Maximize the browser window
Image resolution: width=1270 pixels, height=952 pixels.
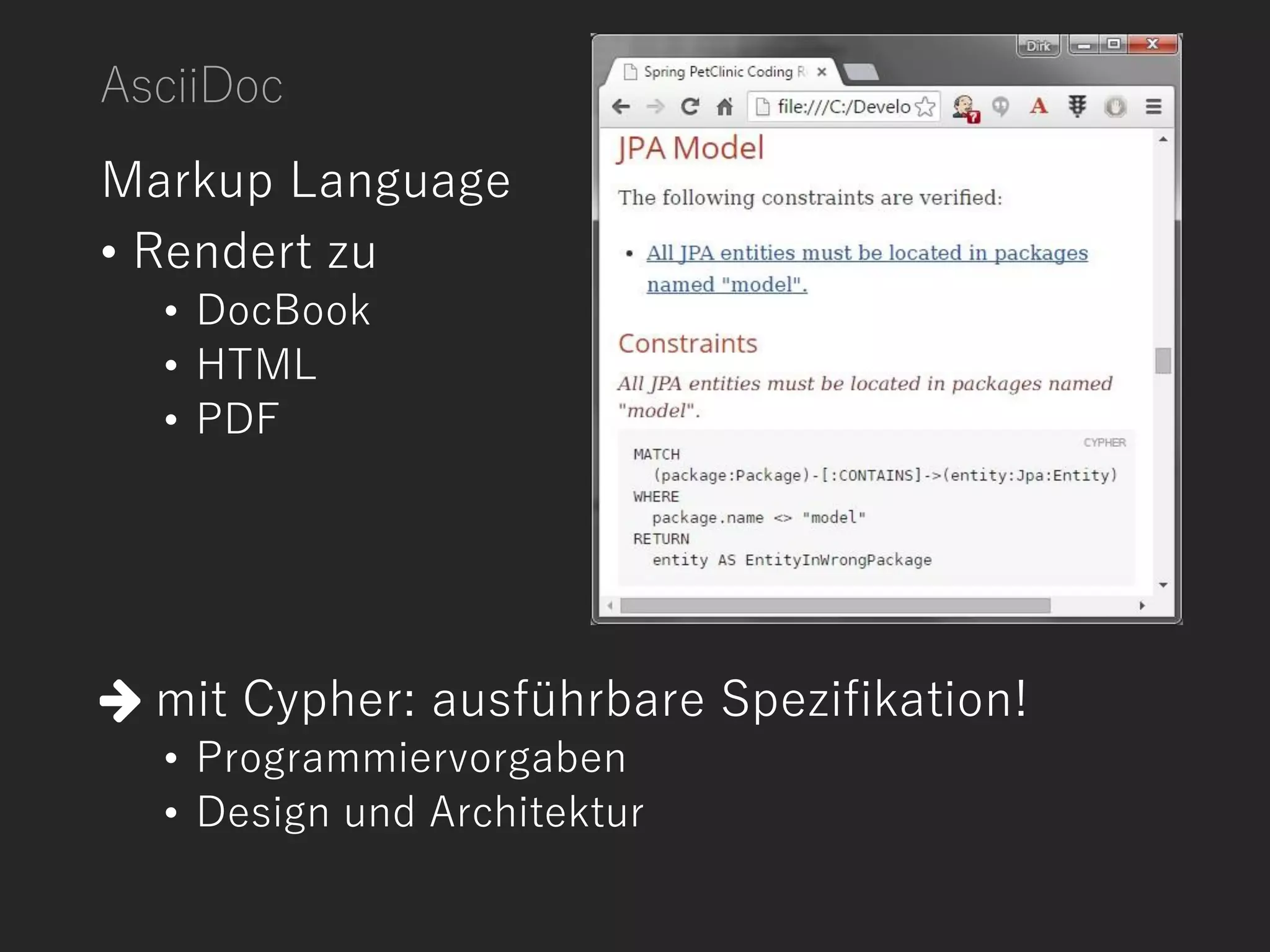pos(1114,44)
